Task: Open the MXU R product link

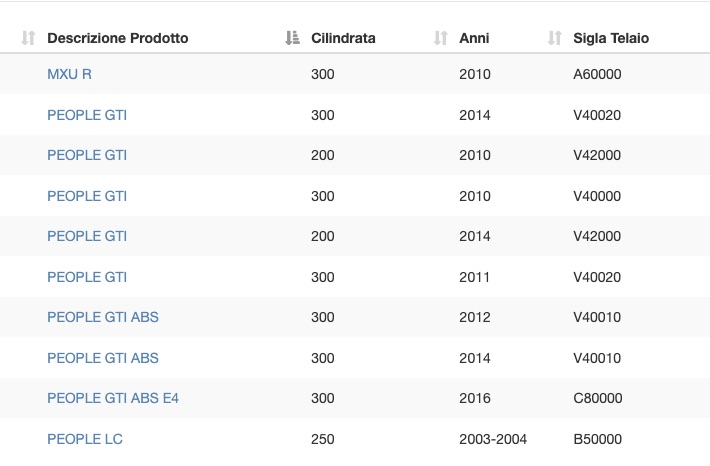Action: point(69,74)
